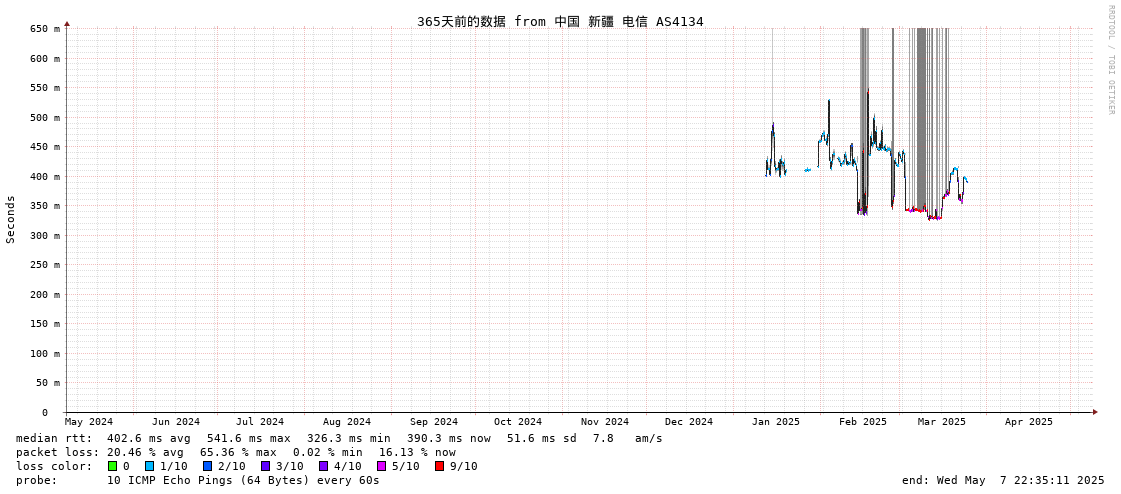Click the Apr 2025 x-axis label
1121x494 pixels.
[1029, 422]
